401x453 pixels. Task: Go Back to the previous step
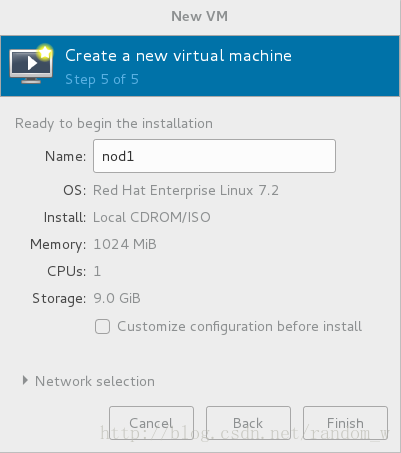point(248,423)
